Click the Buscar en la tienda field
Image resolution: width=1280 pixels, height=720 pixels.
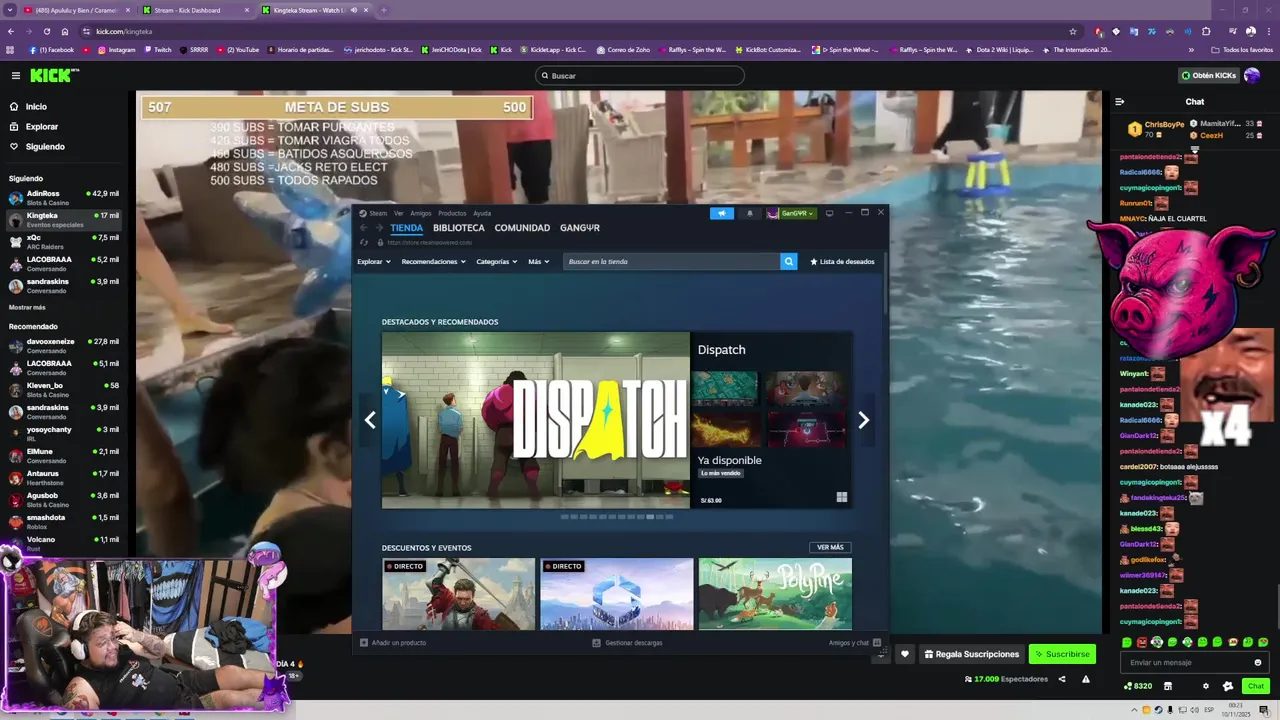click(x=672, y=262)
